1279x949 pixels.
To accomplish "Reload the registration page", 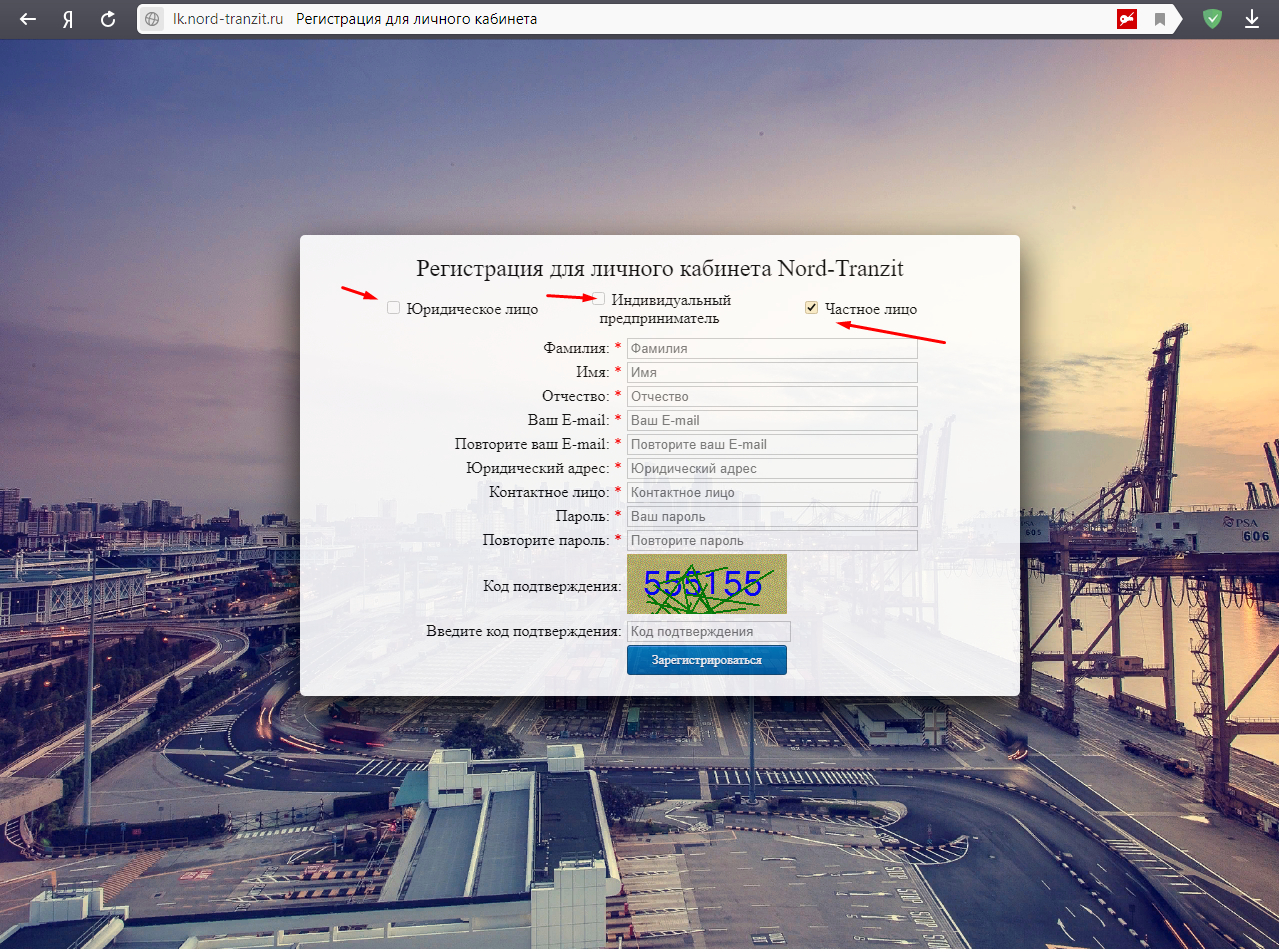I will click(x=108, y=19).
